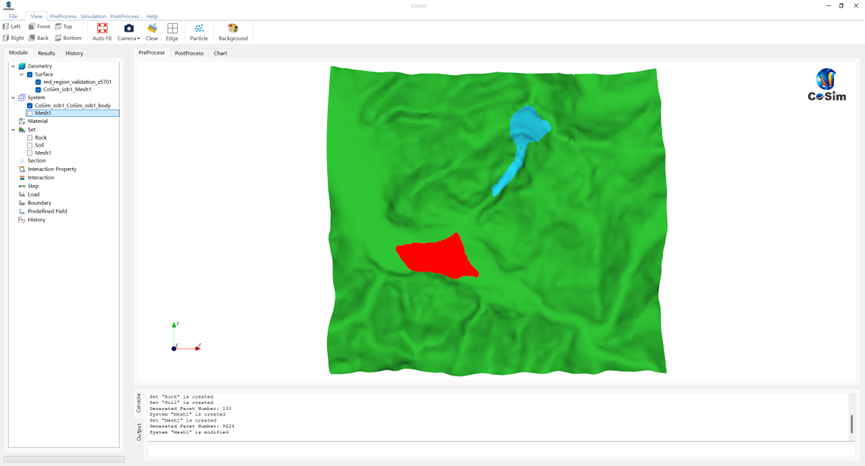
Task: Select the Section tree item
Action: coord(36,160)
